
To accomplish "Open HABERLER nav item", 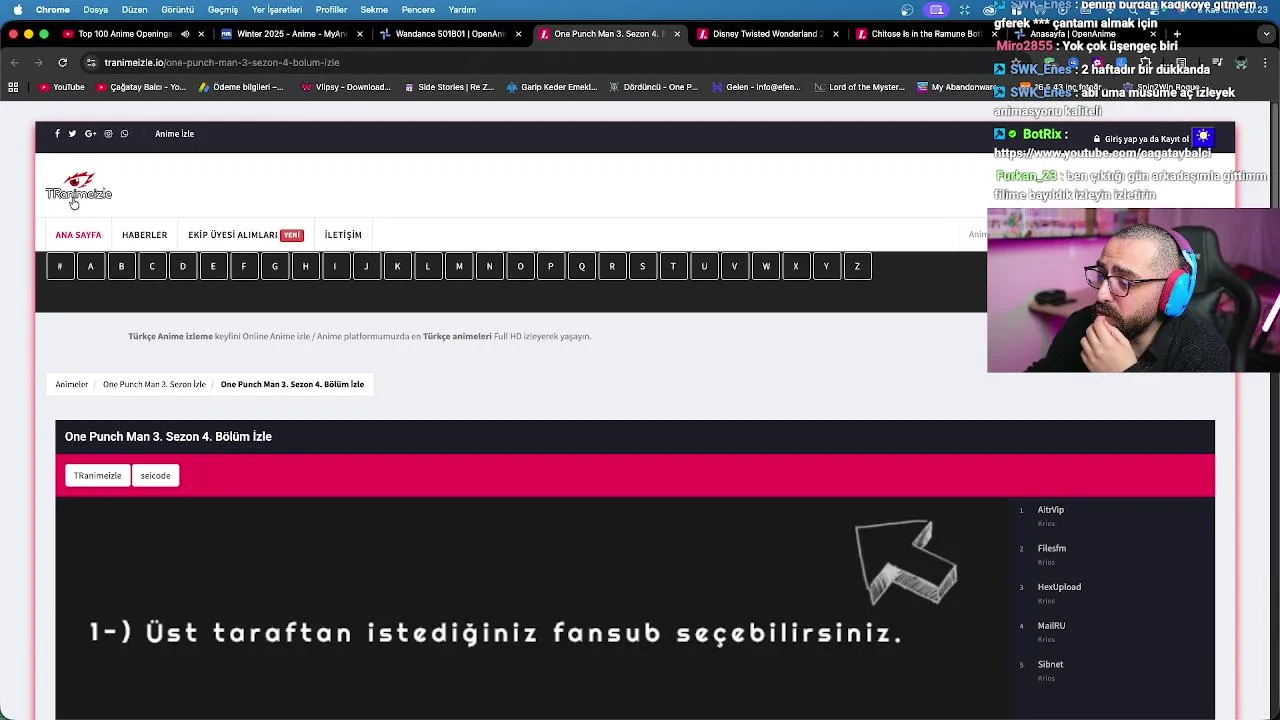I will tap(144, 235).
